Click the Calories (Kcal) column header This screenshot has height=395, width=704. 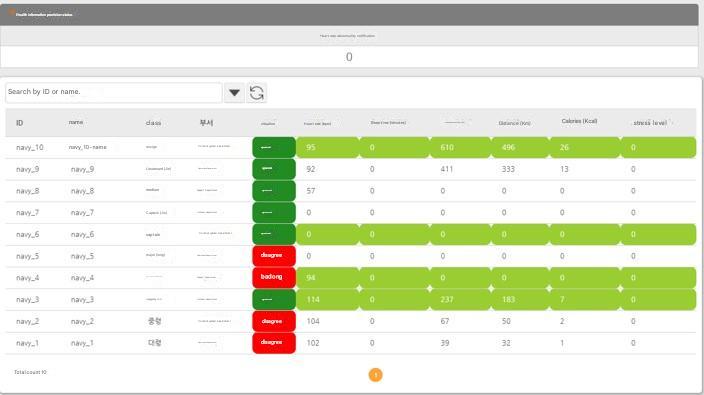(579, 121)
